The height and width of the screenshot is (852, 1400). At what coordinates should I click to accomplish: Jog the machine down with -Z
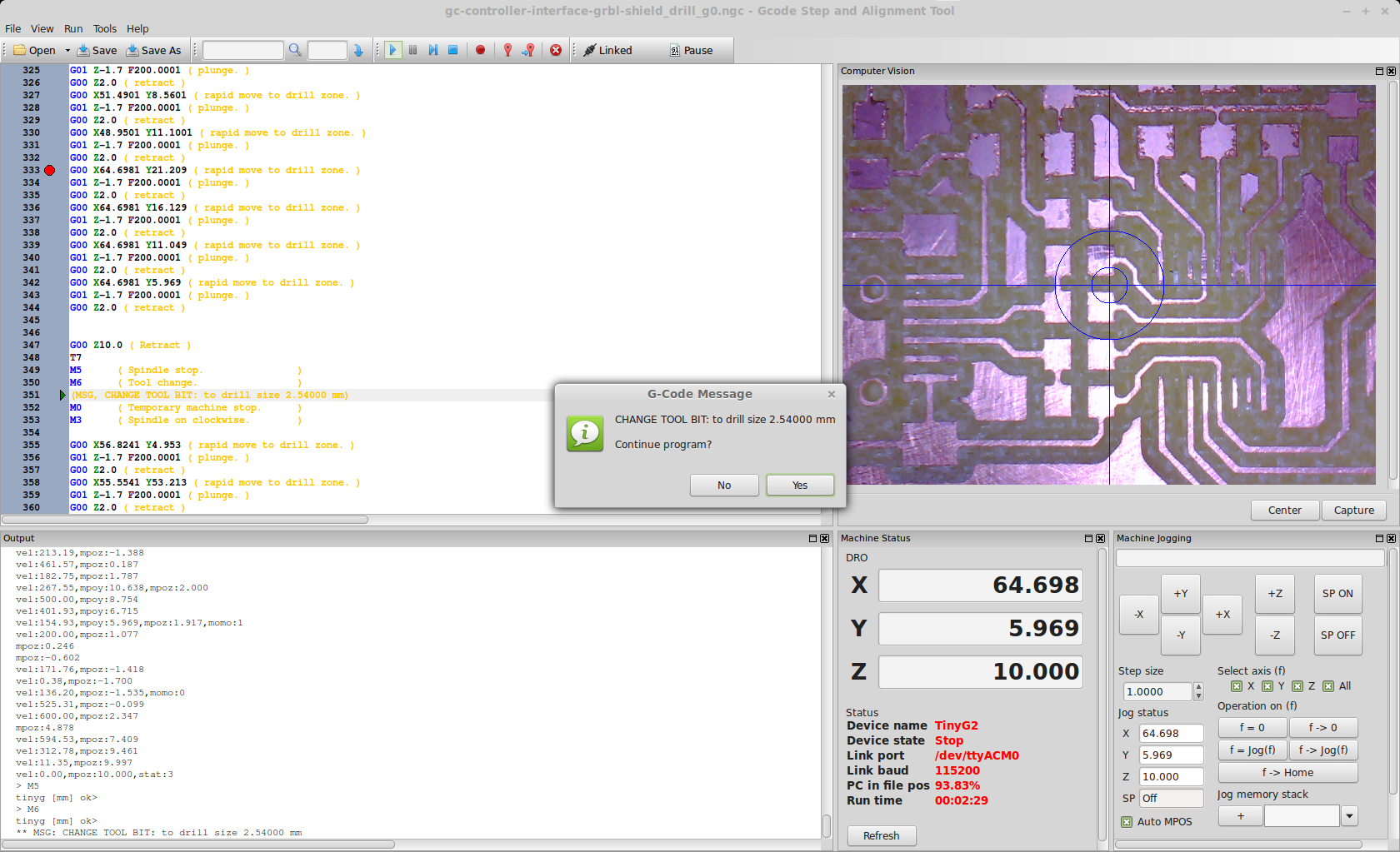tap(1275, 635)
